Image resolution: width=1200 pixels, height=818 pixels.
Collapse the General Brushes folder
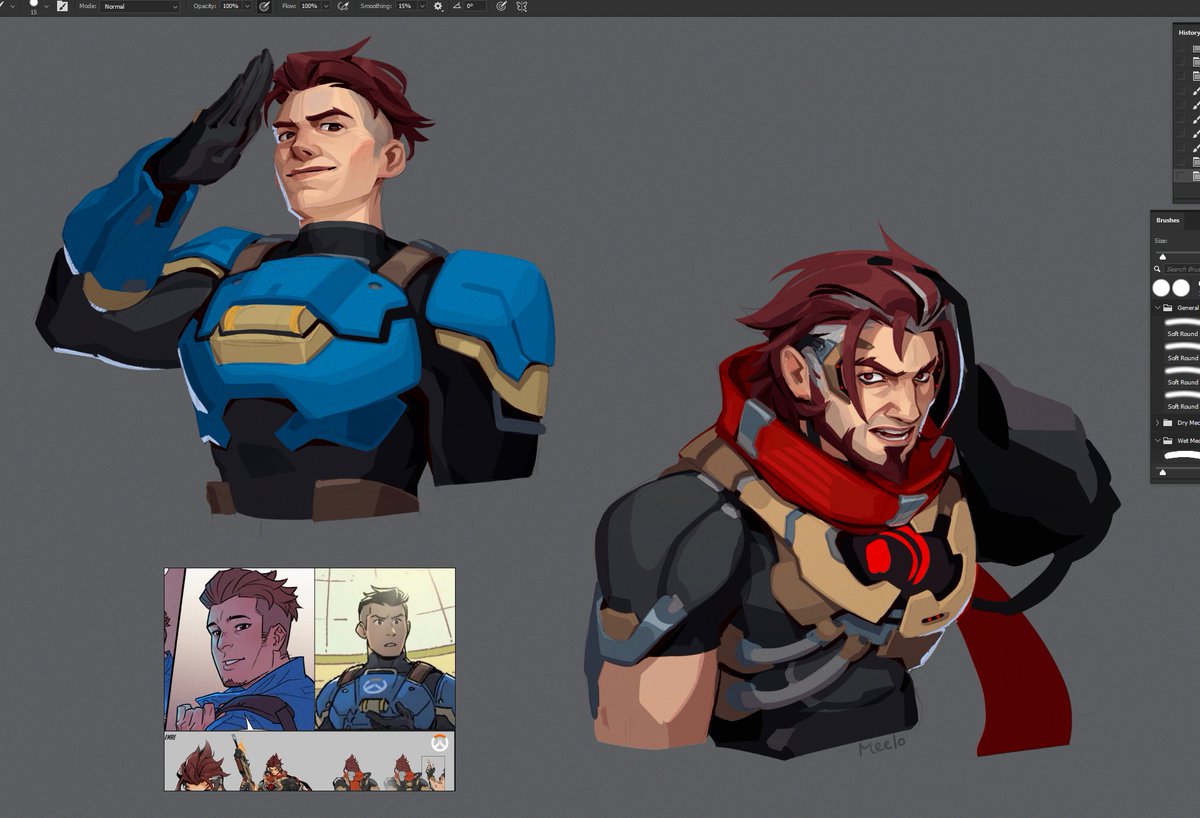(1157, 308)
